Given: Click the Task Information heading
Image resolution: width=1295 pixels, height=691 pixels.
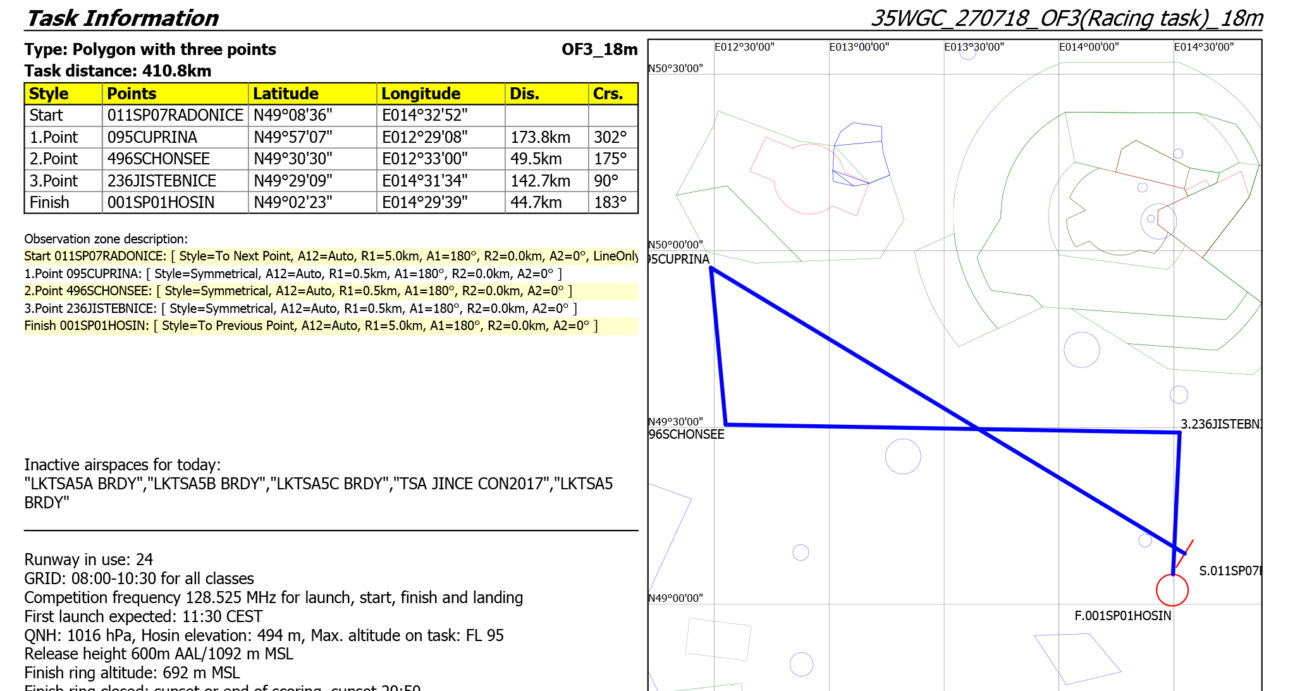Looking at the screenshot, I should coord(121,18).
